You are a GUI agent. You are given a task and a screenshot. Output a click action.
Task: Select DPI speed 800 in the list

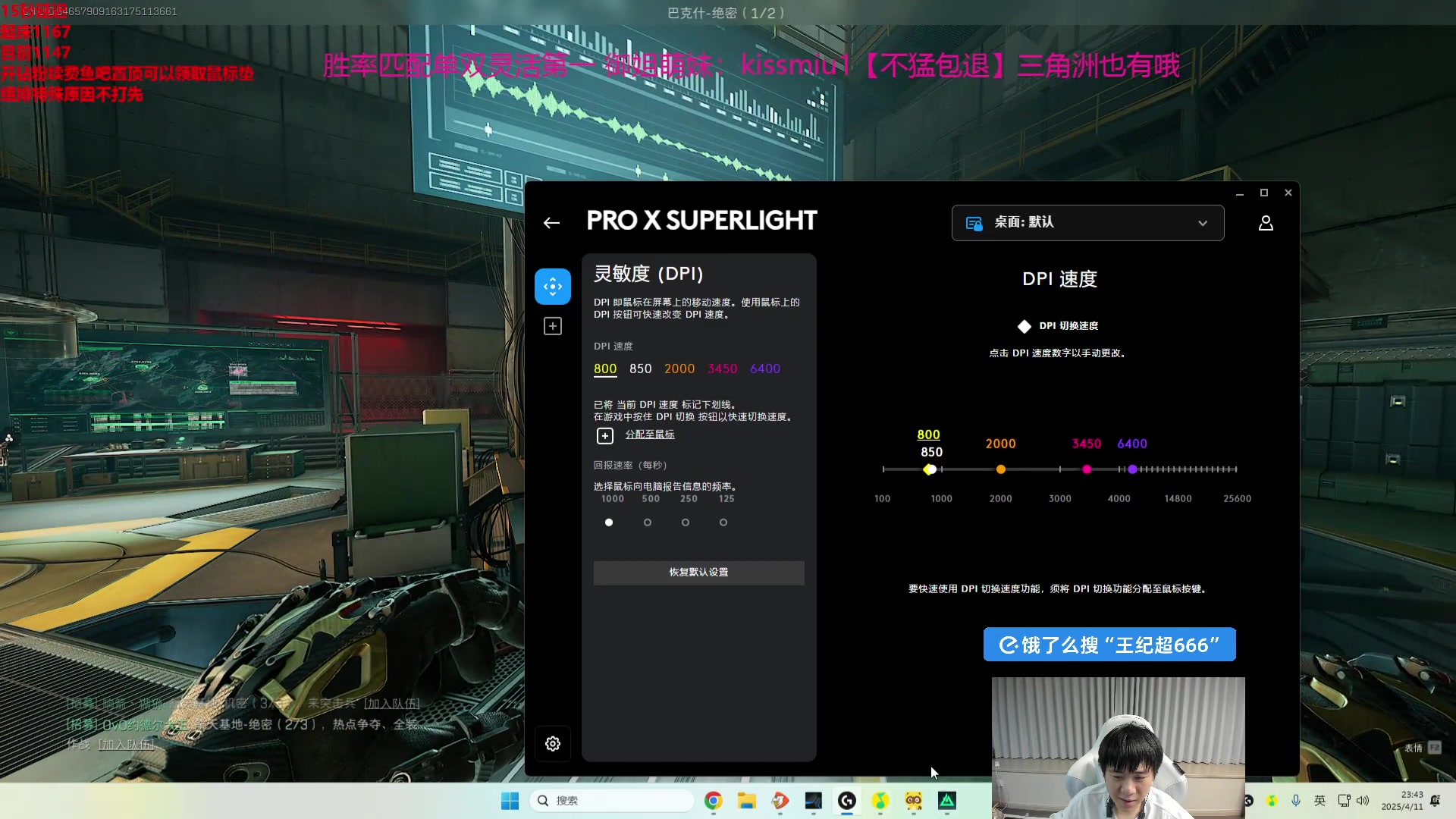tap(605, 369)
